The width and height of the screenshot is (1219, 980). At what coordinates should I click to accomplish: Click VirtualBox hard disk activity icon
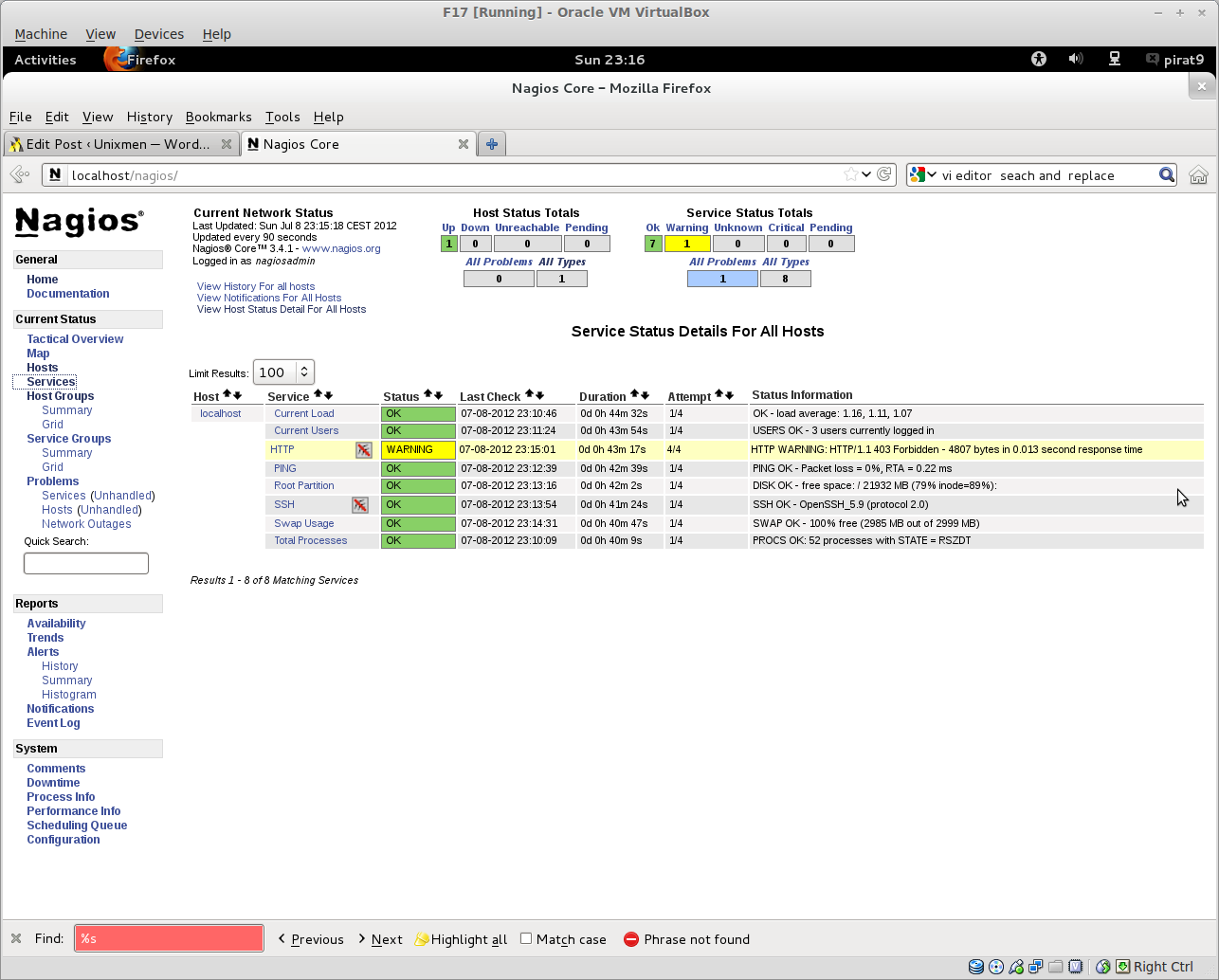click(x=975, y=967)
